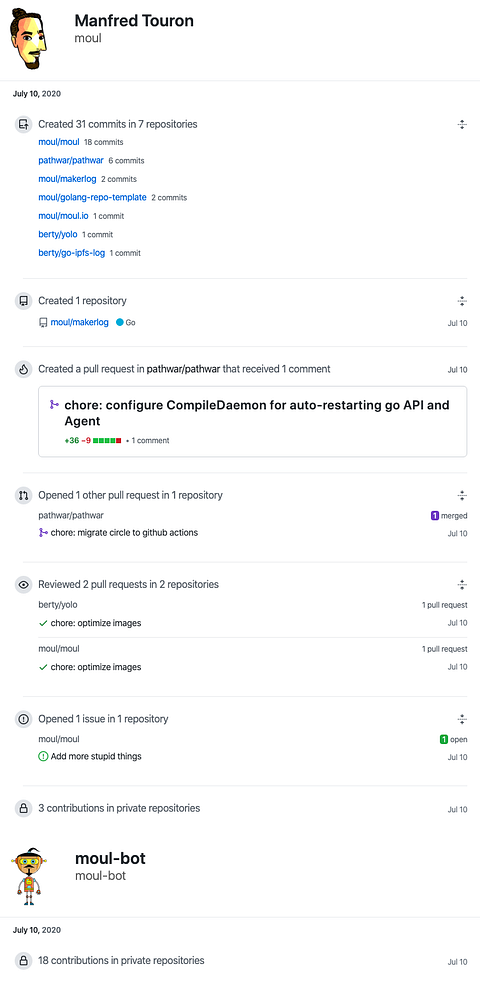Screen dimensions: 480x998
Task: Click Manfred Touron's avatar image
Action: pos(29,37)
